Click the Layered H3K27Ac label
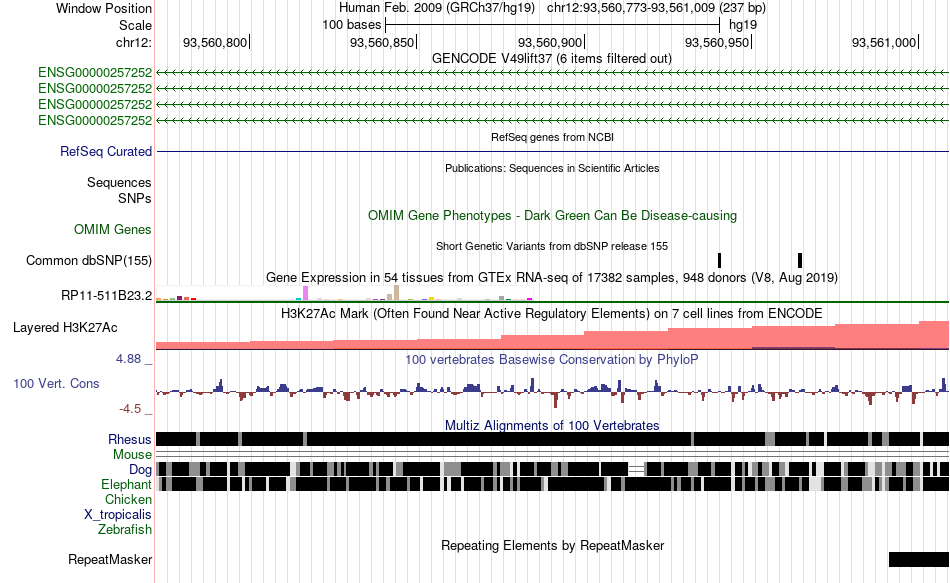This screenshot has width=950, height=583. 65,328
